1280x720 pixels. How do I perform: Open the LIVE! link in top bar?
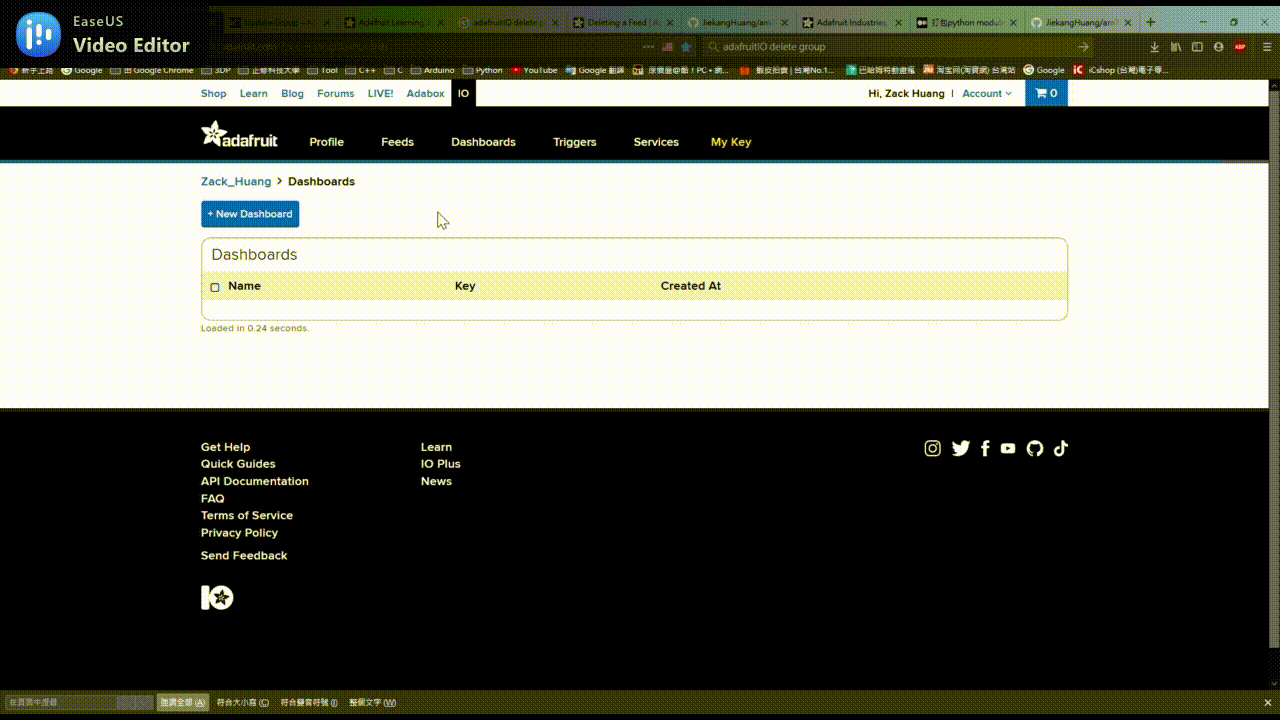coord(380,93)
